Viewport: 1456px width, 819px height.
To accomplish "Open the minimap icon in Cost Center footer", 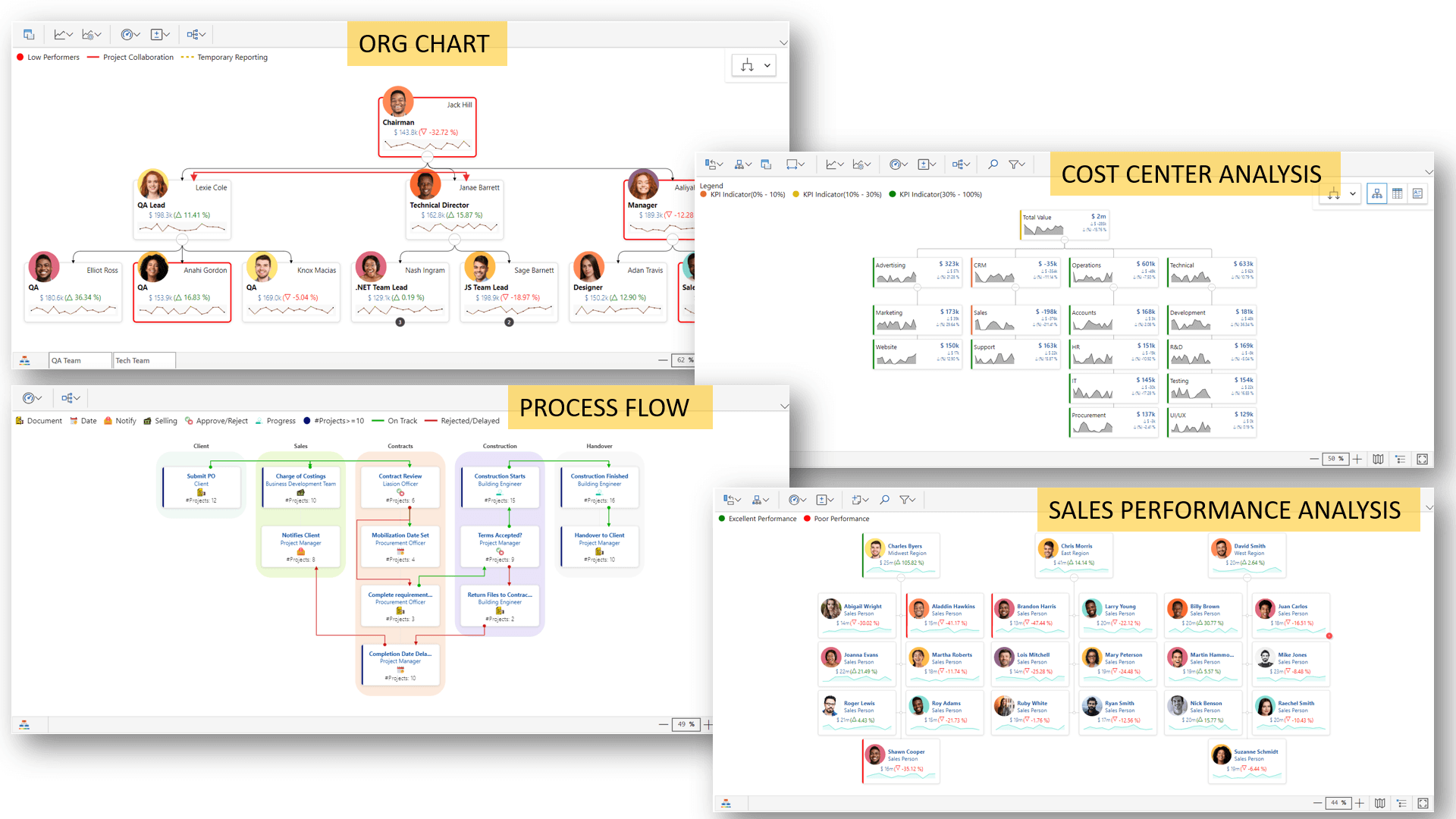I will coord(1378,459).
